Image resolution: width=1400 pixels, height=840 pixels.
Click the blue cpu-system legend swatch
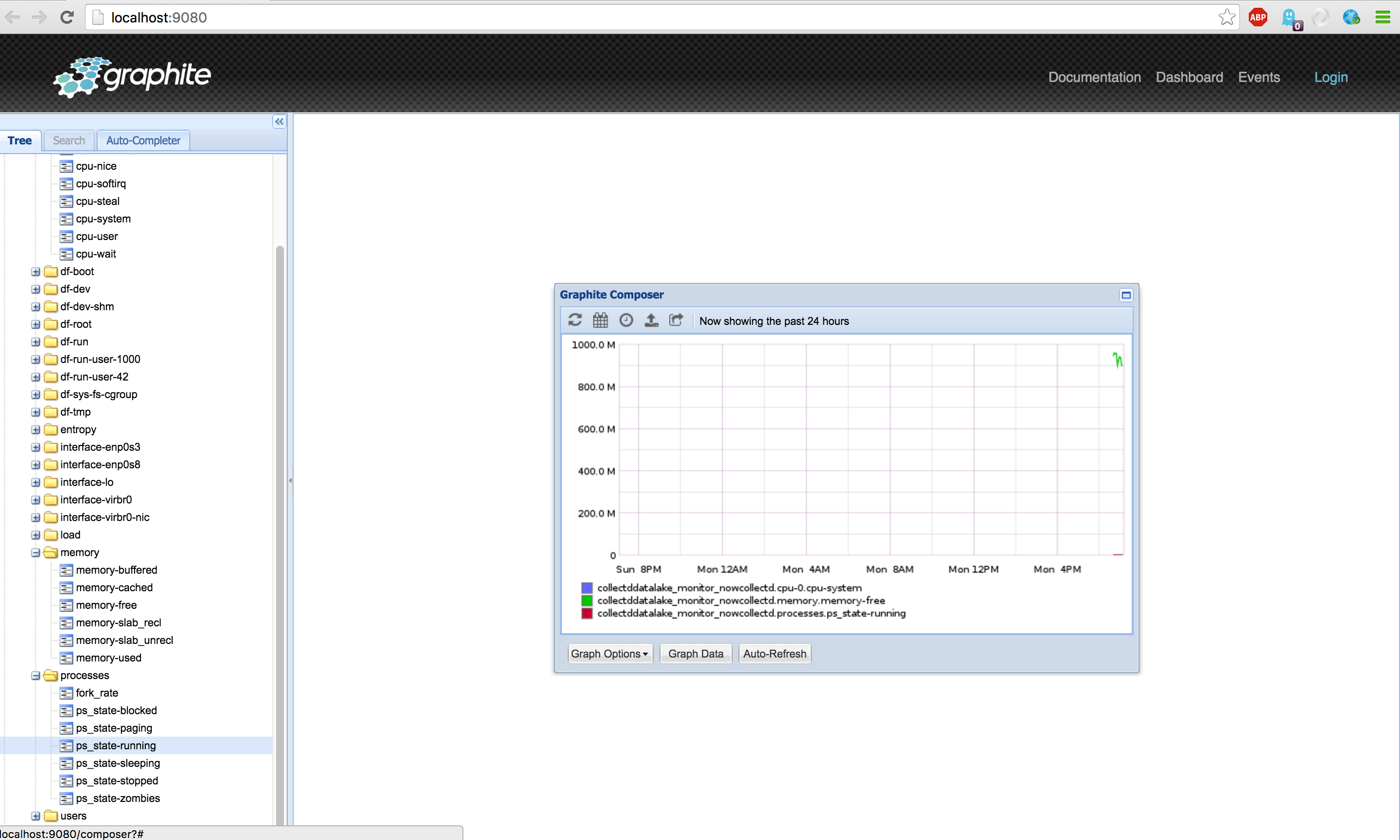pos(587,588)
